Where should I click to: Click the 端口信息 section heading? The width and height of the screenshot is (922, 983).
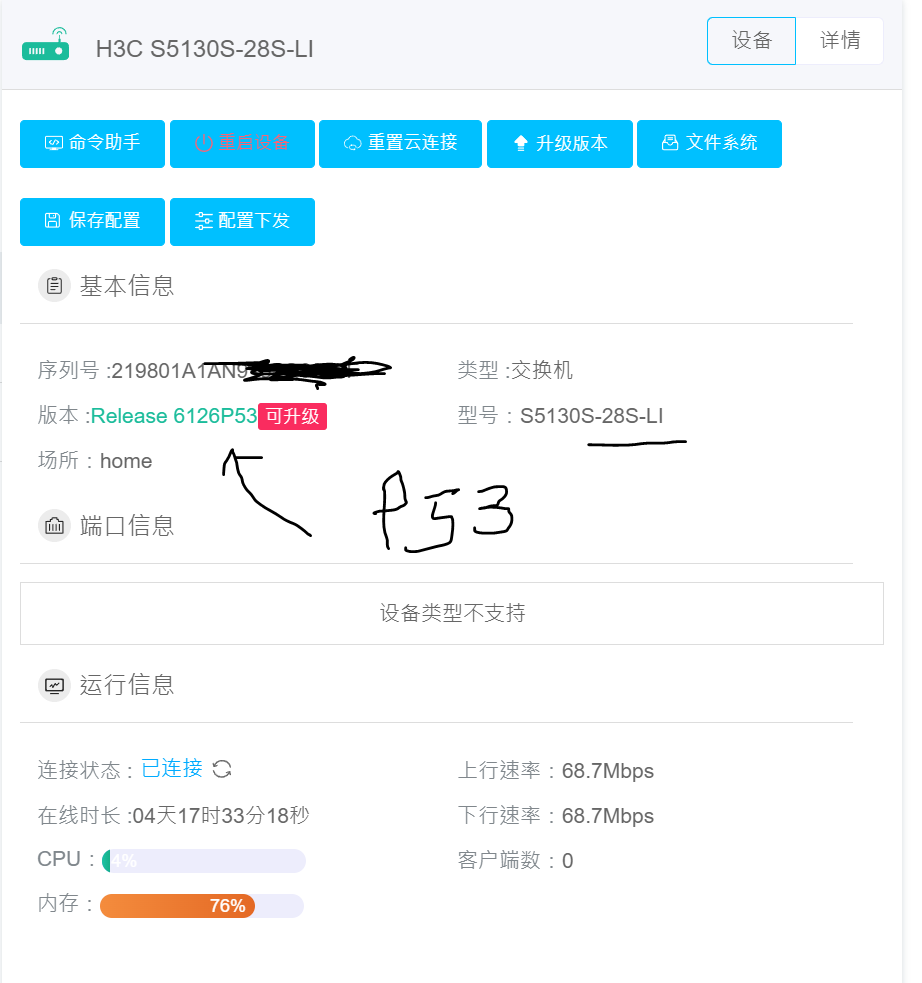127,526
